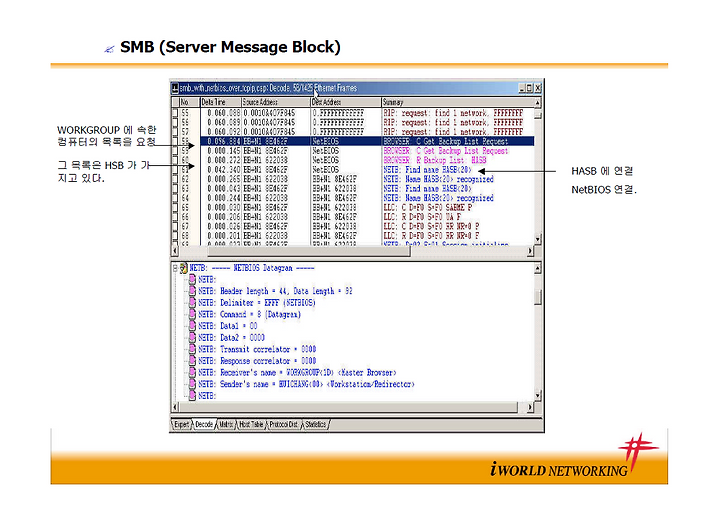
Task: Click the field icon beside Data1 = 00
Action: click(x=192, y=326)
